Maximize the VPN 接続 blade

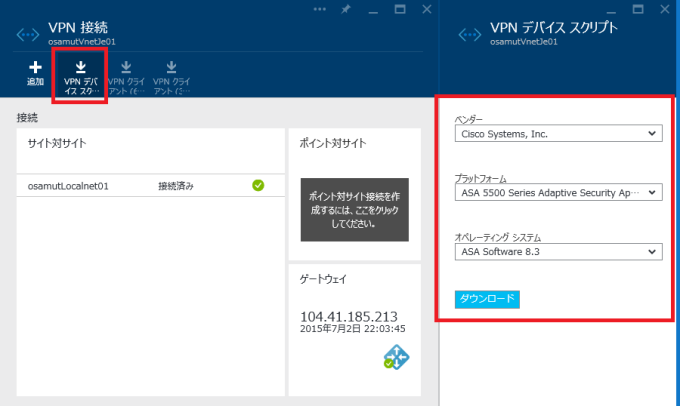coord(400,9)
